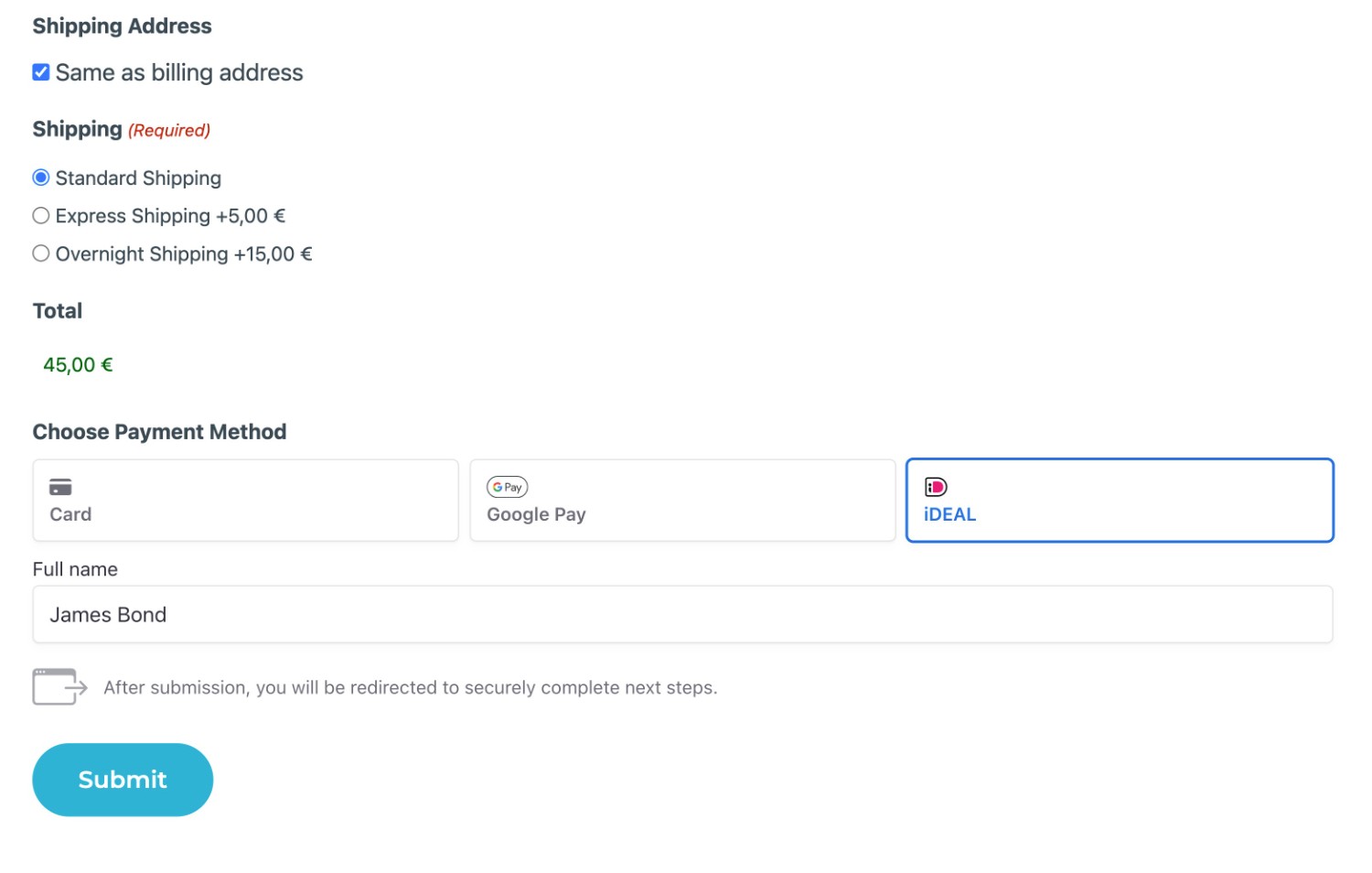This screenshot has width=1372, height=873.
Task: Select Standard Shipping radio option
Action: point(41,178)
